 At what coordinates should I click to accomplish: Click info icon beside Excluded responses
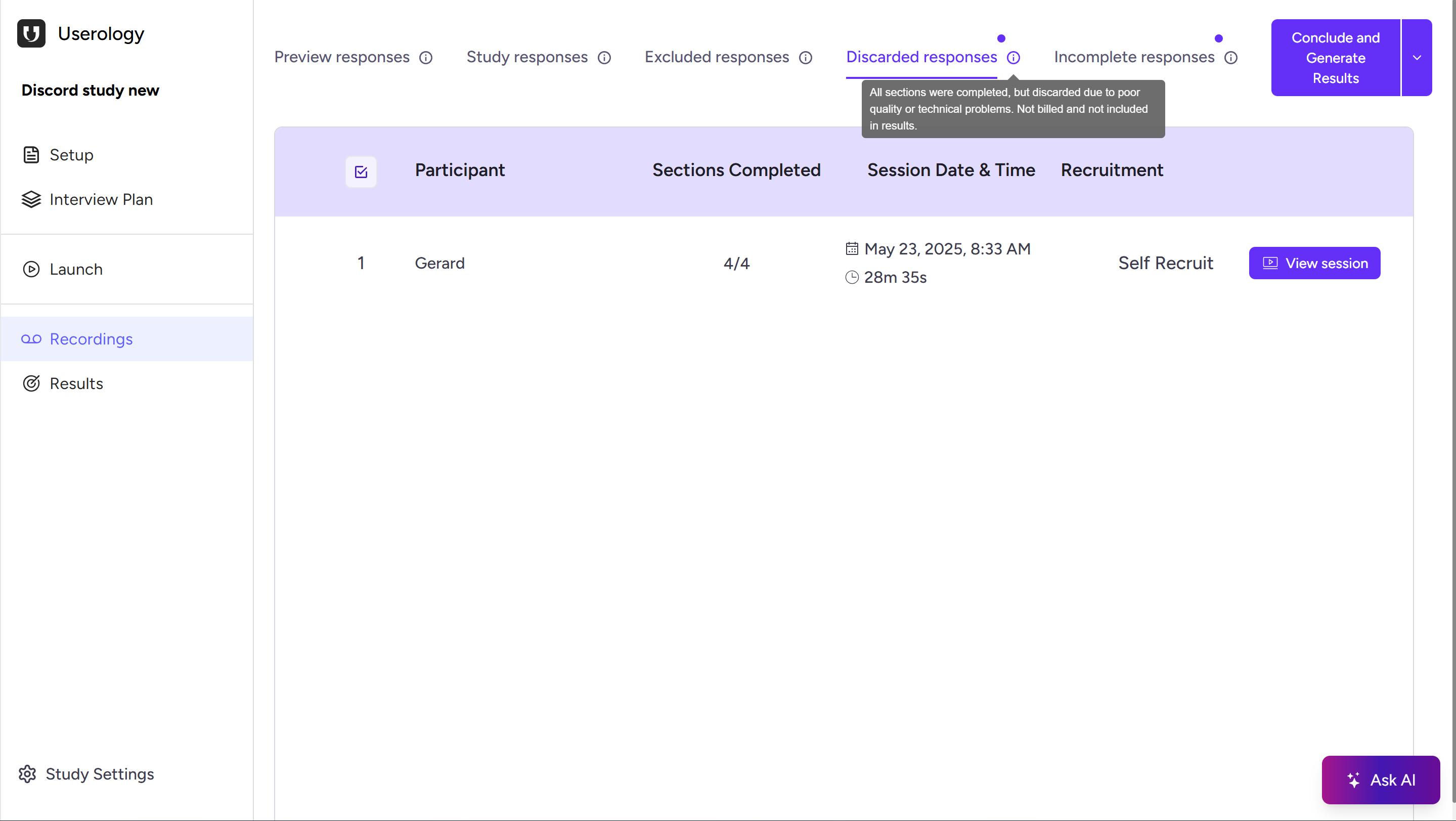[806, 58]
